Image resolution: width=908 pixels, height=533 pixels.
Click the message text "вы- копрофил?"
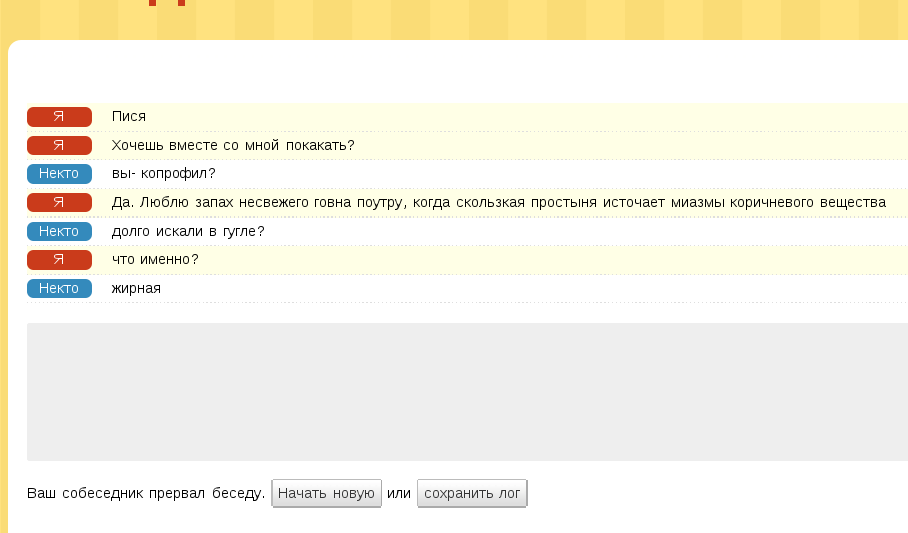click(x=164, y=174)
